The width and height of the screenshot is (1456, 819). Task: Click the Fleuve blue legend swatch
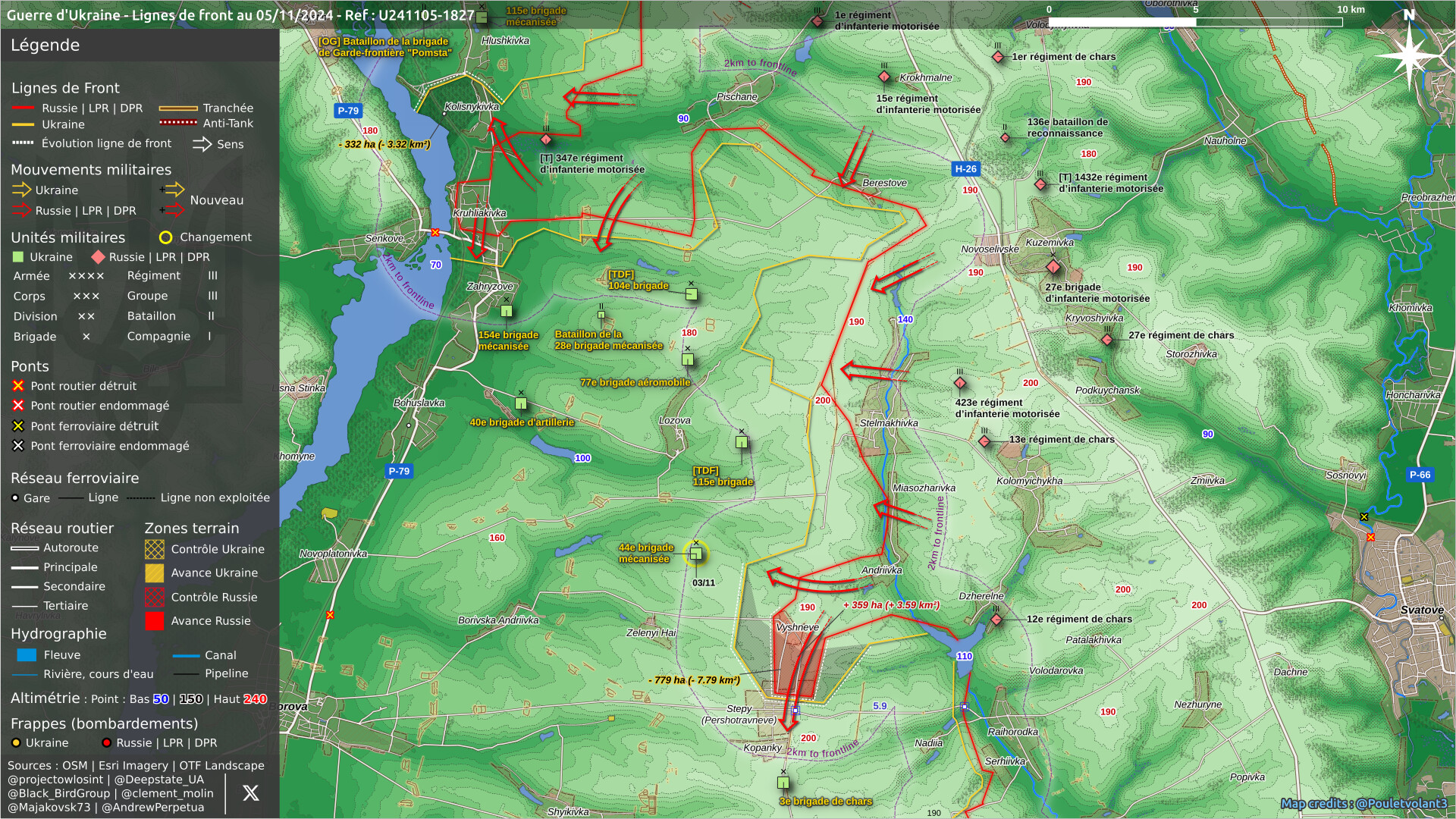pyautogui.click(x=27, y=654)
